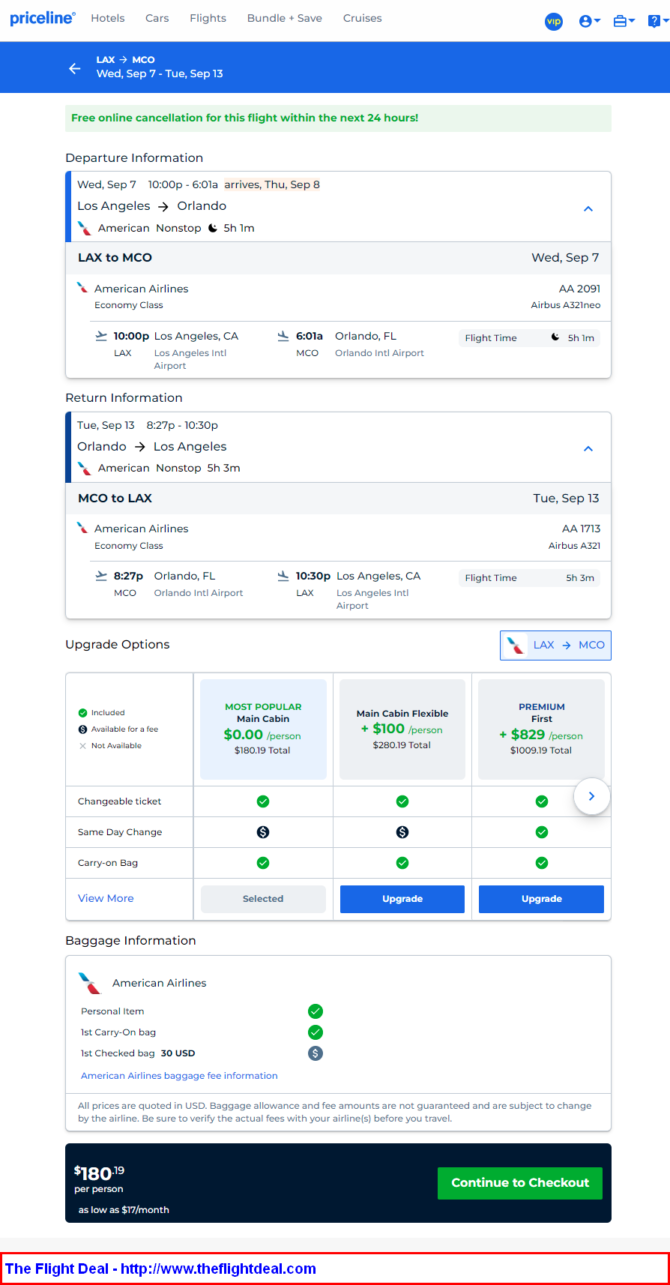Open the Flights menu item
This screenshot has width=670, height=1285.
[208, 18]
